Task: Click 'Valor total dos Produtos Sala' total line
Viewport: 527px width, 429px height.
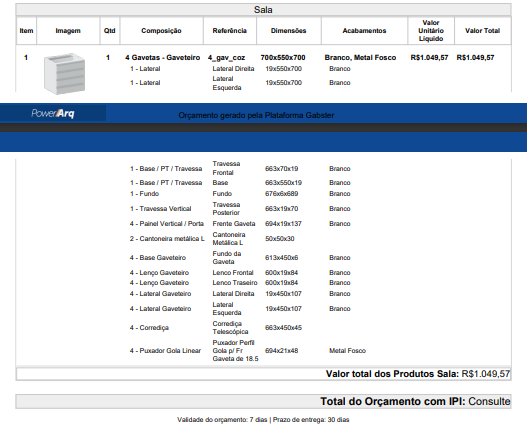Action: [418, 374]
